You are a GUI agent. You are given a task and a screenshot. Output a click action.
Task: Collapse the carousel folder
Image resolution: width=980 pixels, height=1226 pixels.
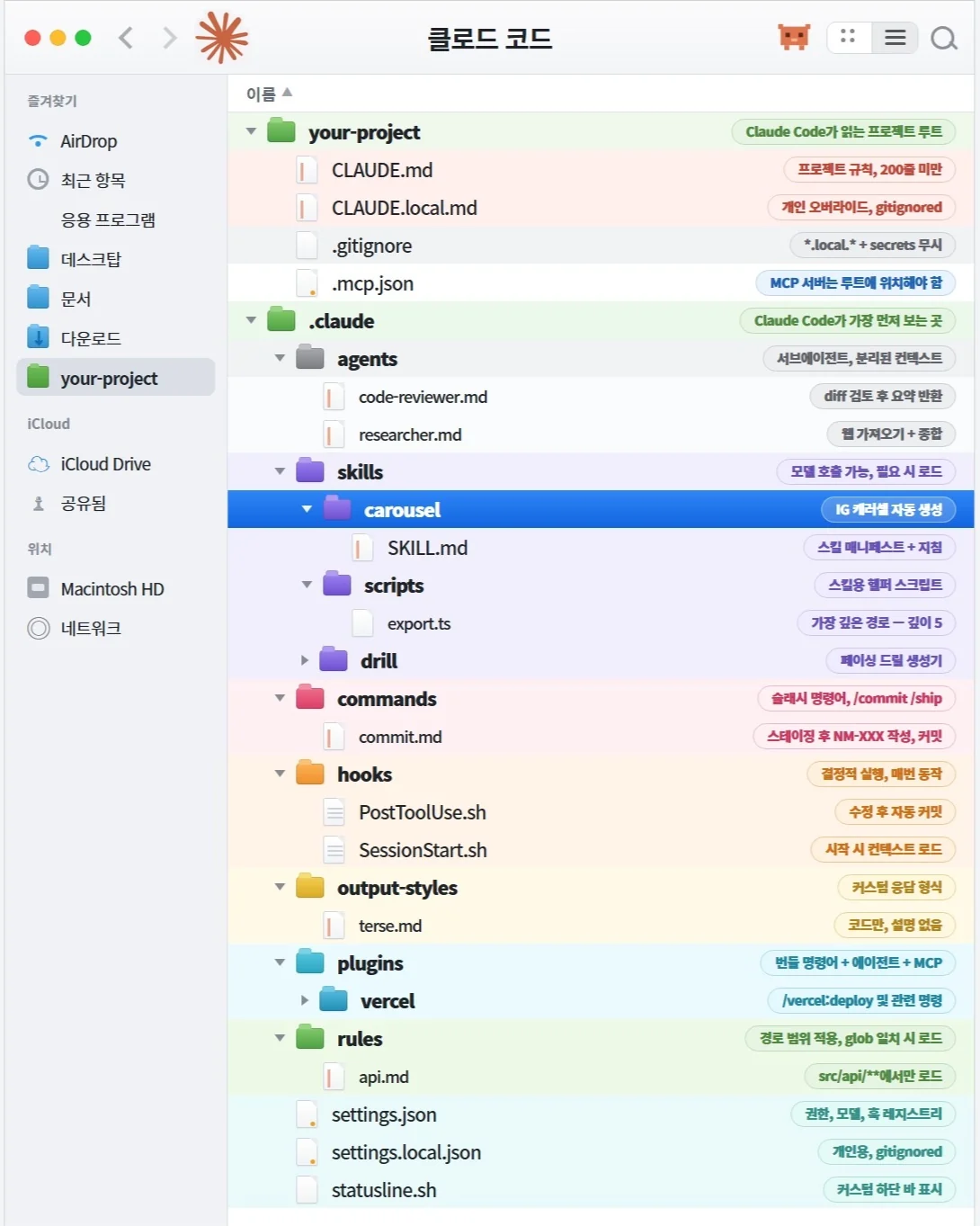(x=307, y=509)
